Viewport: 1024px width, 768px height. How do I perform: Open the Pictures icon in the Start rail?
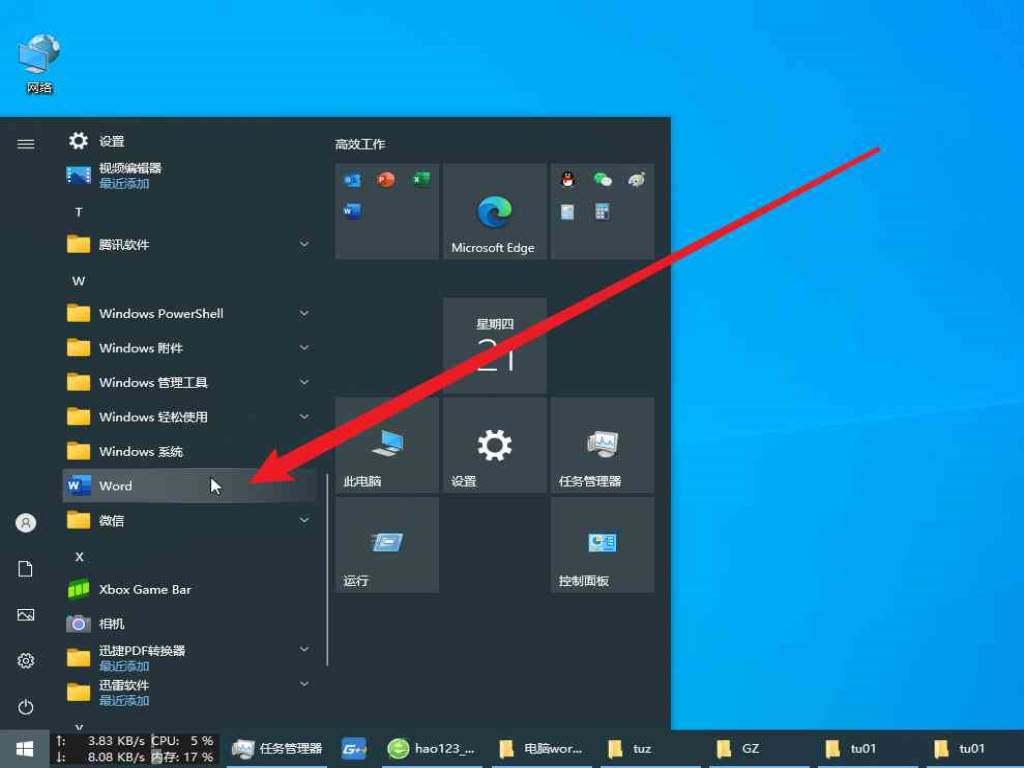pos(25,615)
